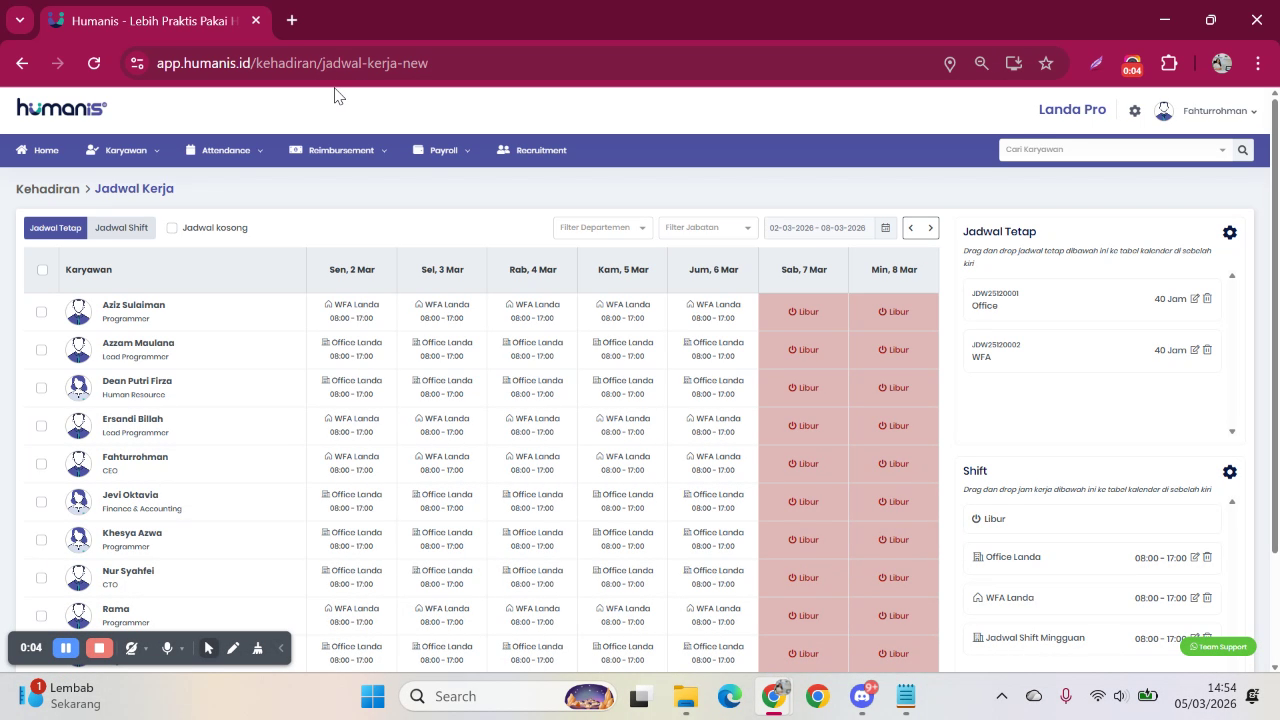The width and height of the screenshot is (1280, 720).
Task: Edit the Office fixed schedule JDW25120001
Action: (x=1195, y=299)
